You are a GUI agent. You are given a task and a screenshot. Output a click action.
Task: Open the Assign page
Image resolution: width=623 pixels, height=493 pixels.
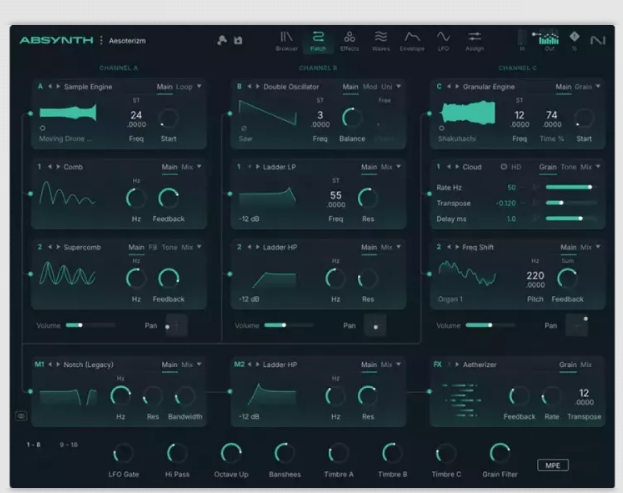[x=474, y=41]
